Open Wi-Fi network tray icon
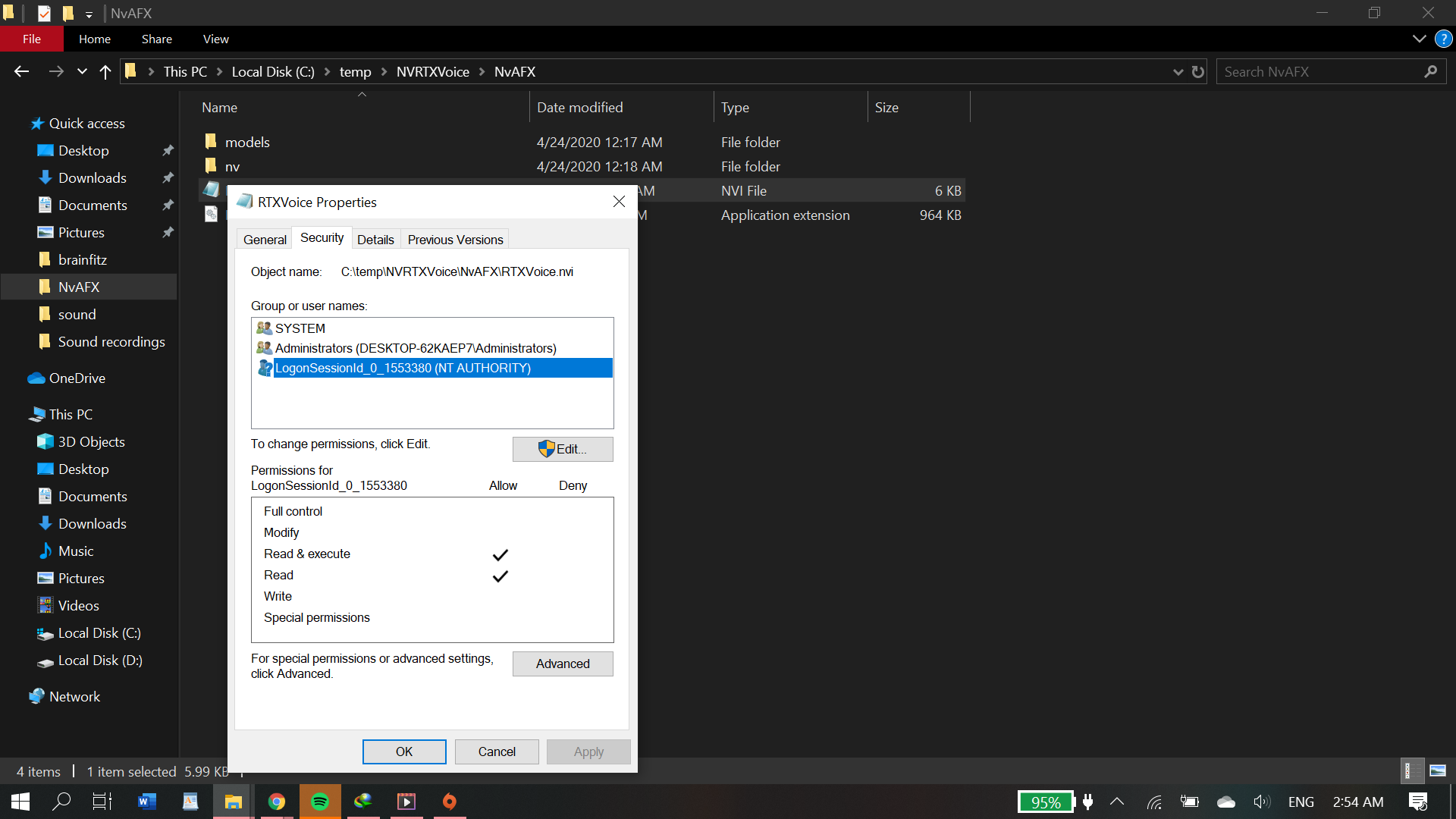This screenshot has width=1456, height=819. [x=1154, y=802]
